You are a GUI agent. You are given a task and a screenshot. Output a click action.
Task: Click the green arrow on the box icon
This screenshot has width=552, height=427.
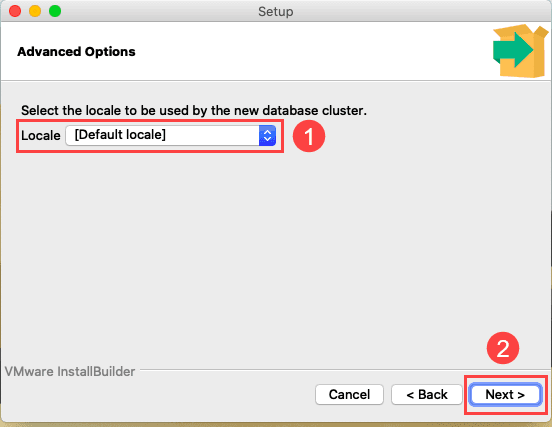click(513, 50)
